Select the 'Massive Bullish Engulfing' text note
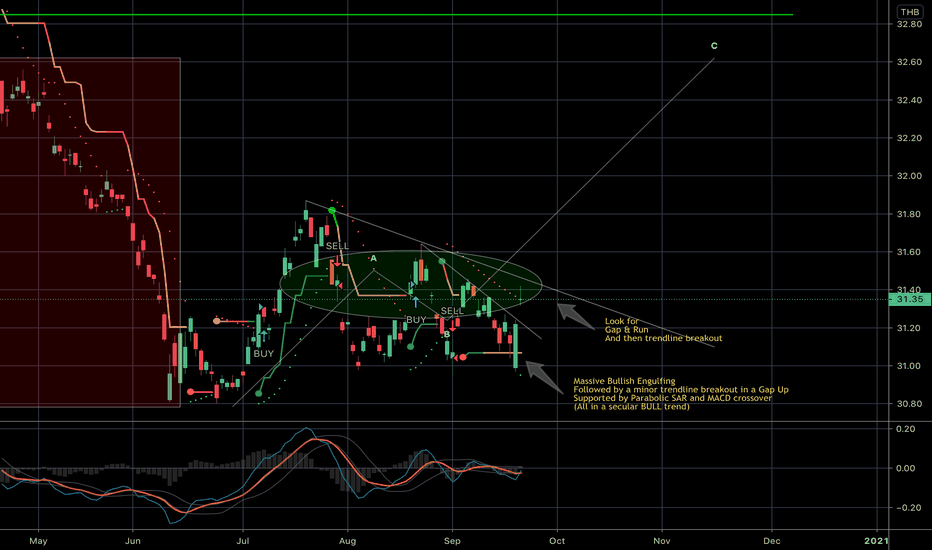 click(x=681, y=394)
